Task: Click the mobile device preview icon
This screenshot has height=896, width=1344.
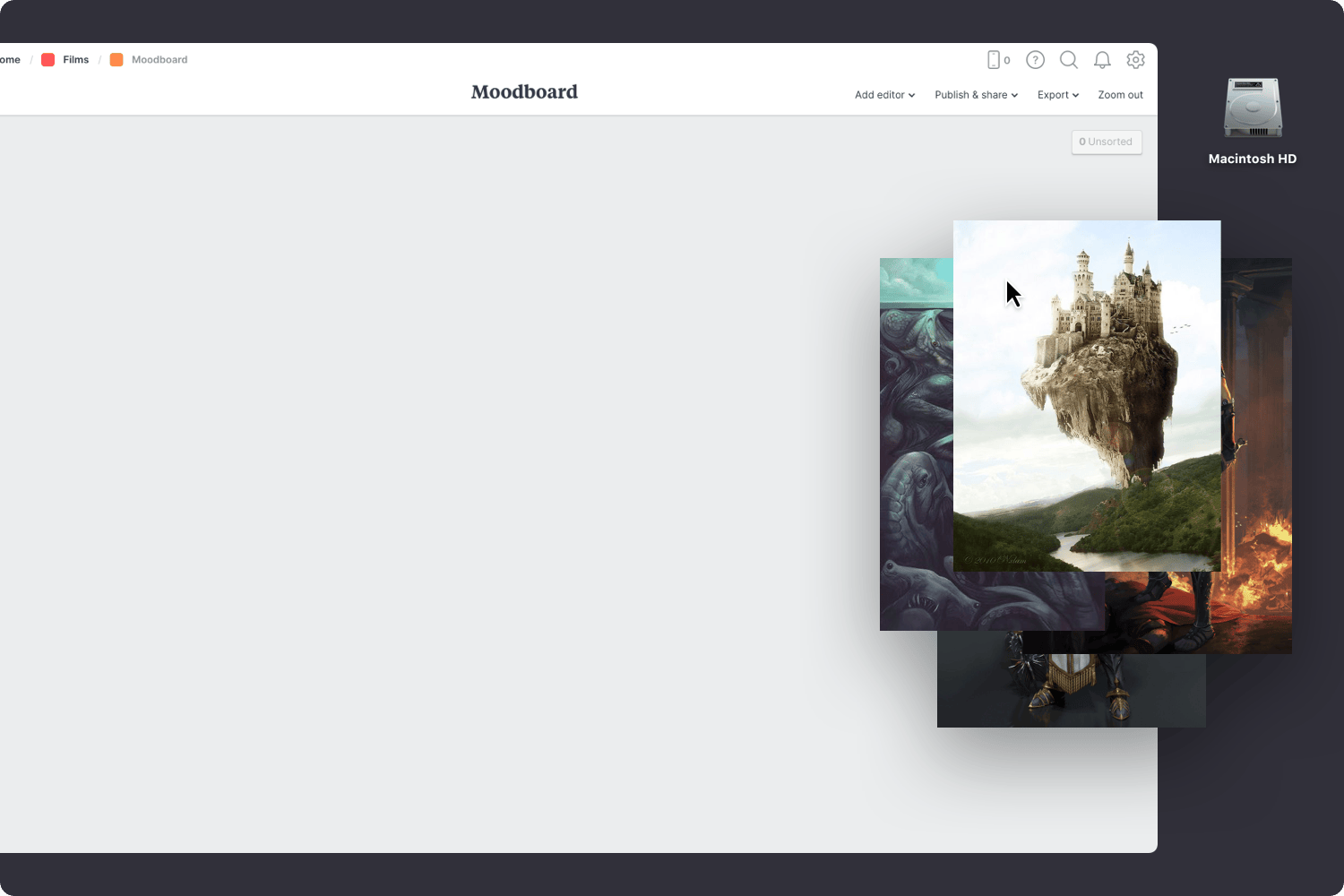Action: click(x=995, y=59)
